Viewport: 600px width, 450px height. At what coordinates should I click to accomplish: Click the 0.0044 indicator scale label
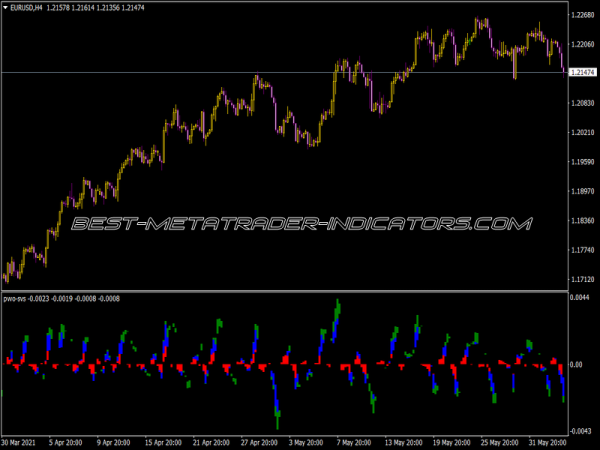coord(580,298)
